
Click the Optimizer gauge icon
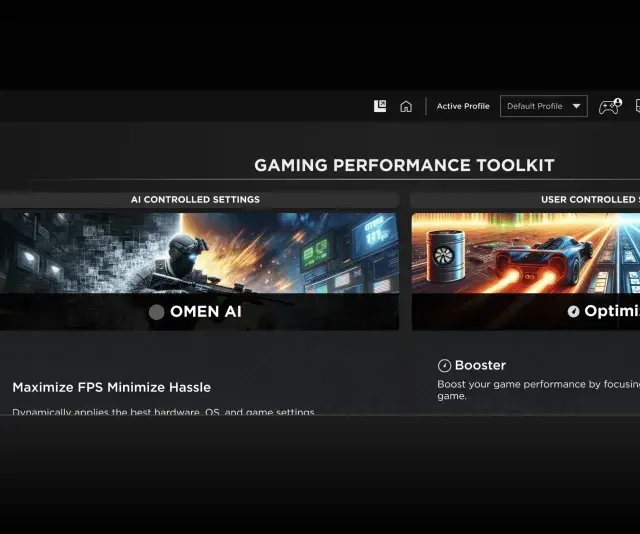pos(573,312)
